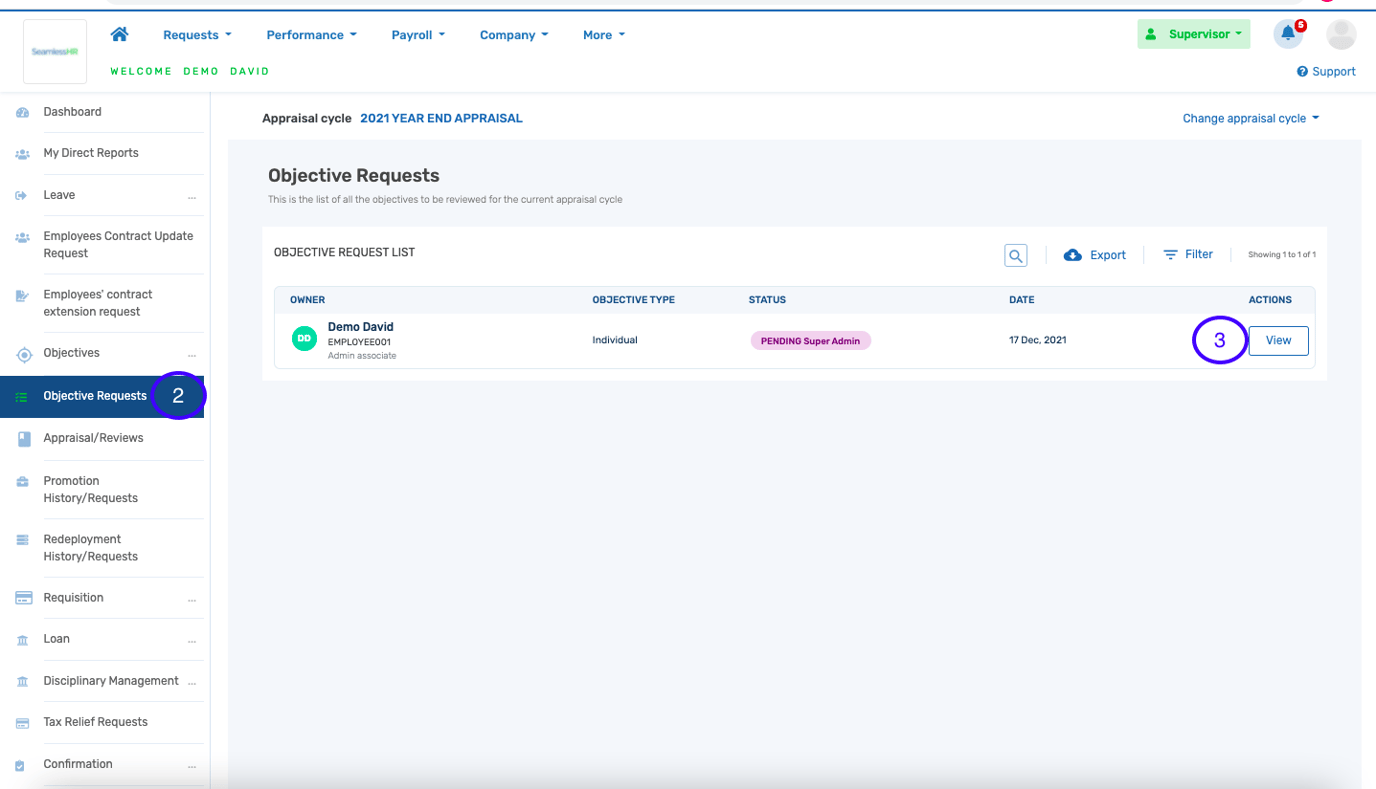Click the Export cloud icon
The image size is (1376, 789).
coord(1072,254)
